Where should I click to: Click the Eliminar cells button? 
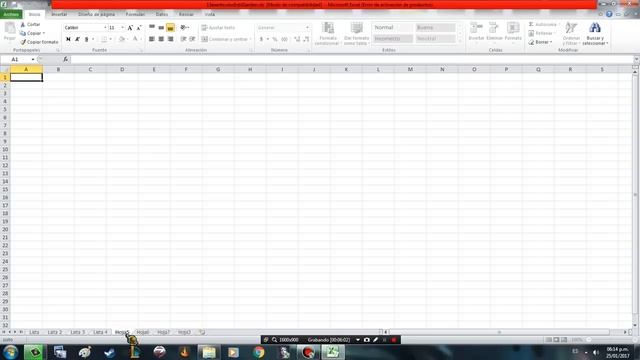pyautogui.click(x=494, y=32)
